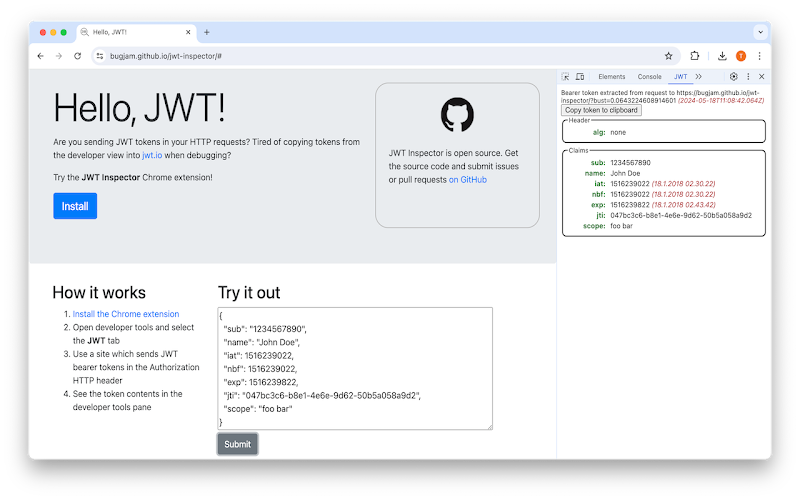Click Copy token to clipboard button
Screen dimensions: 800x500
coord(601,110)
